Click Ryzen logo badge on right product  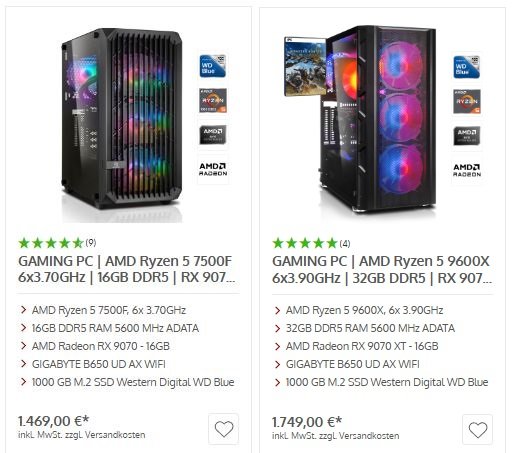(467, 101)
